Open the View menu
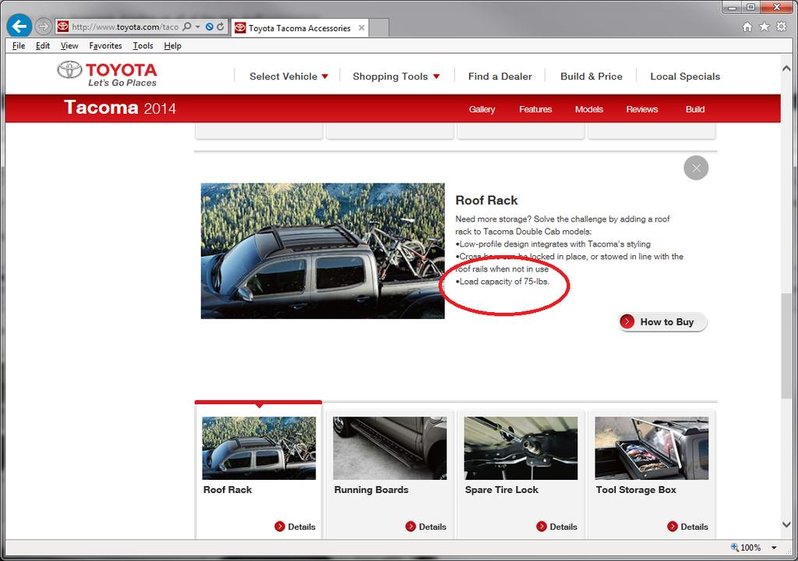 69,46
